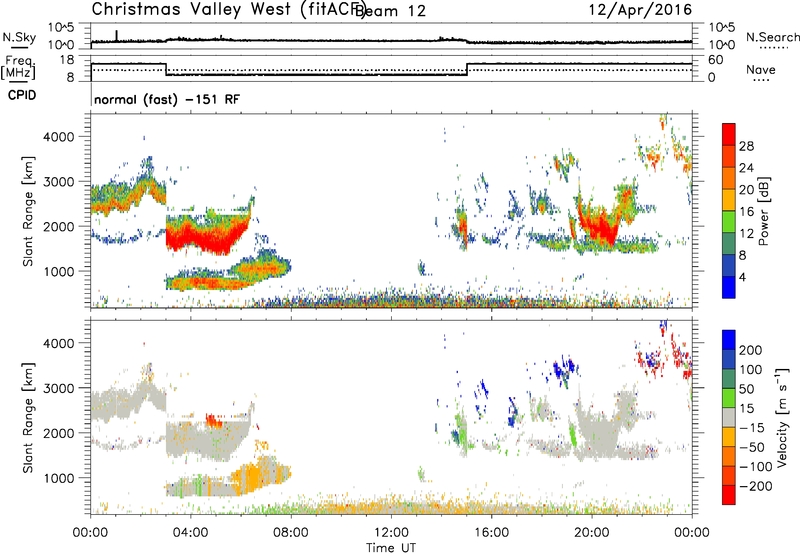Viewport: 800px width, 554px height.
Task: Click the '04:00' time axis label
Action: click(190, 533)
